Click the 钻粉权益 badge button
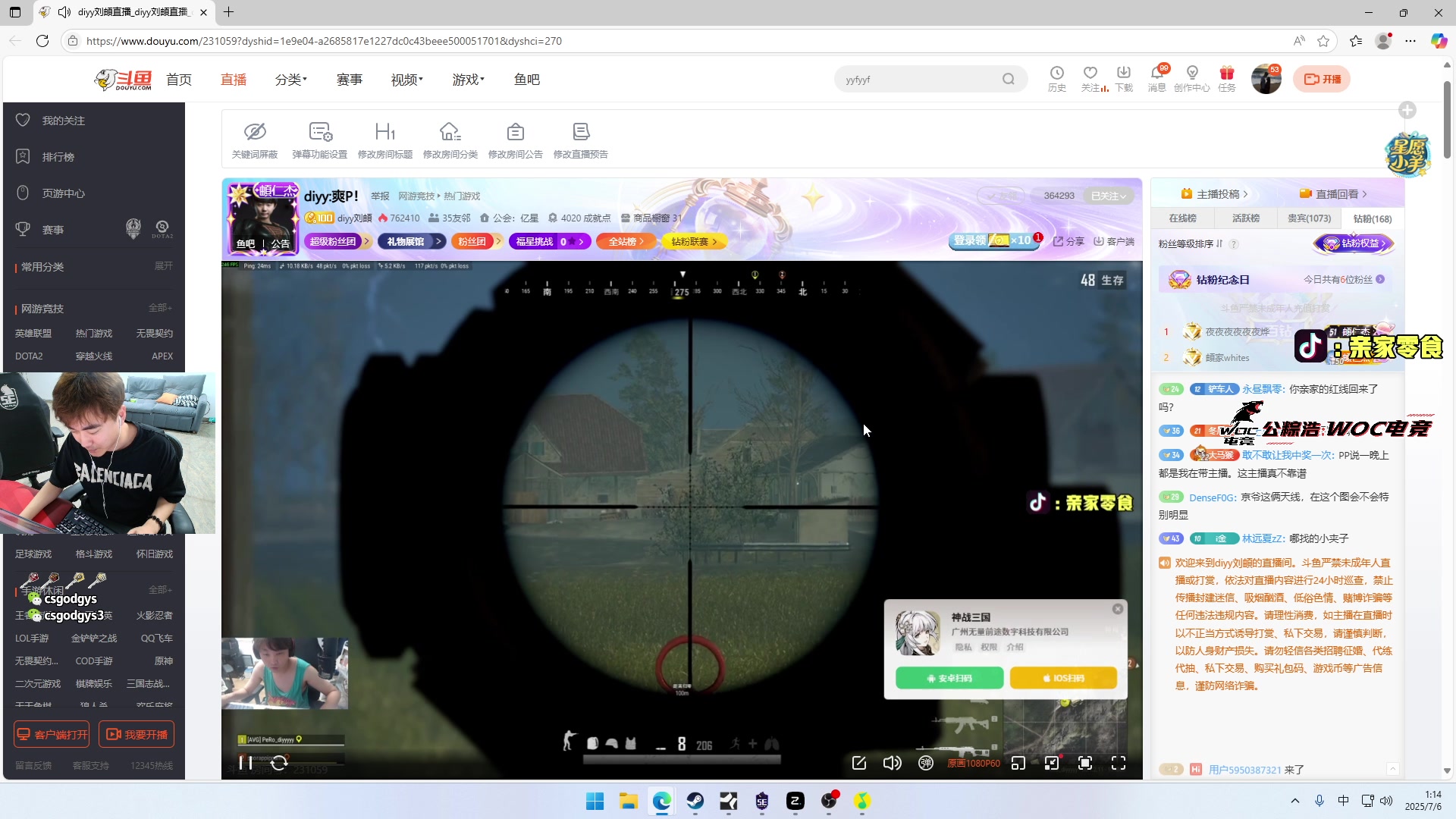Image resolution: width=1456 pixels, height=819 pixels. 1354,243
